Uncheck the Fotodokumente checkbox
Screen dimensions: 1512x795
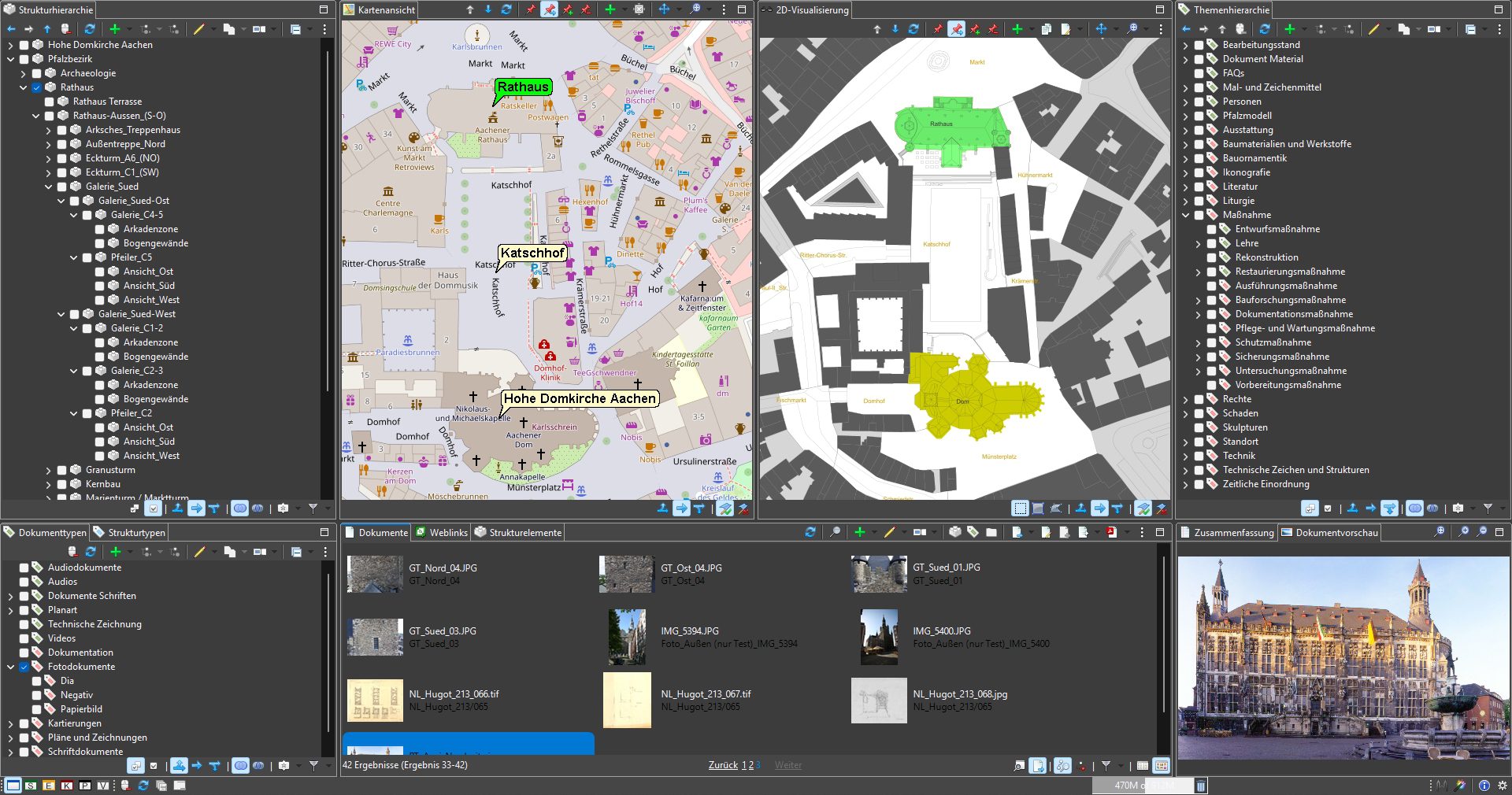point(24,667)
